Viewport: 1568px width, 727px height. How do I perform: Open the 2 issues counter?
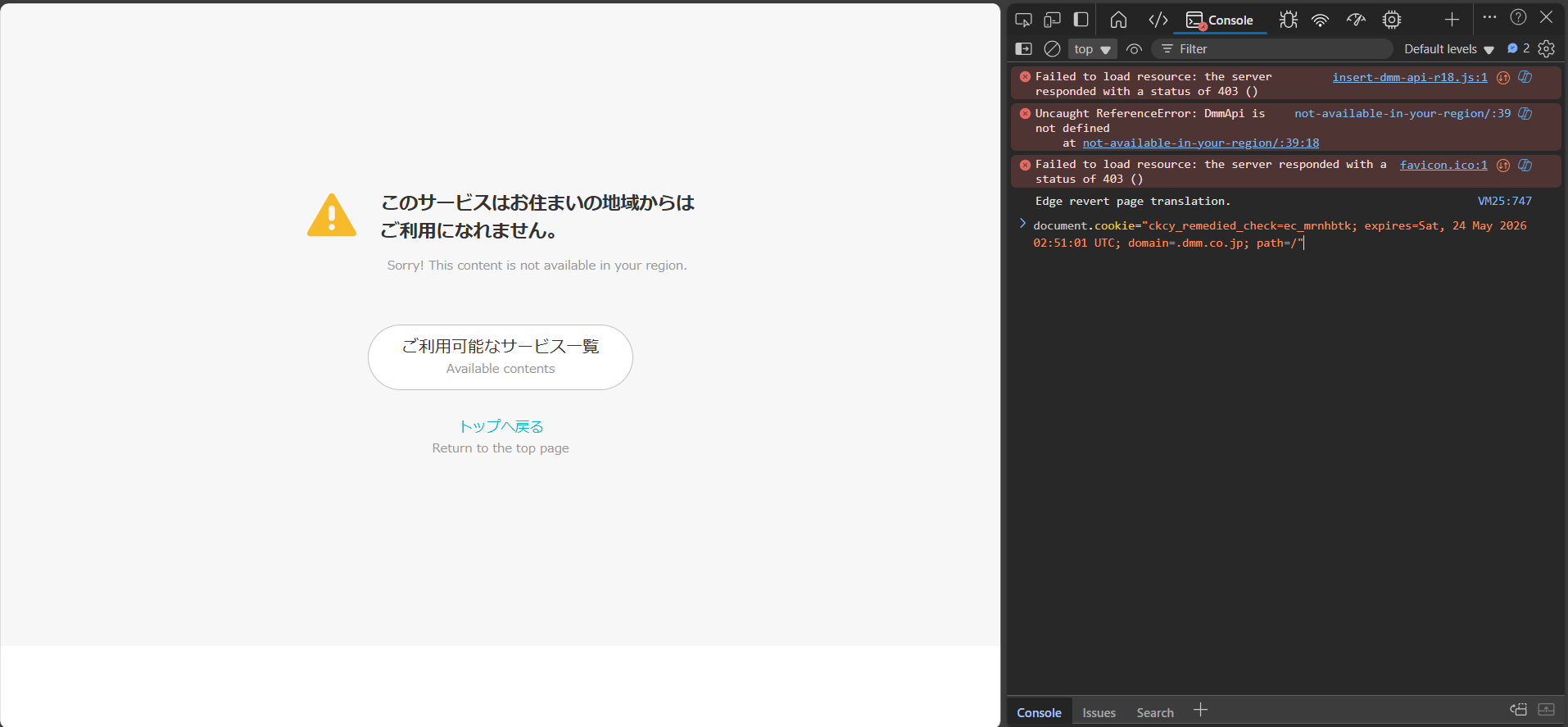1518,48
